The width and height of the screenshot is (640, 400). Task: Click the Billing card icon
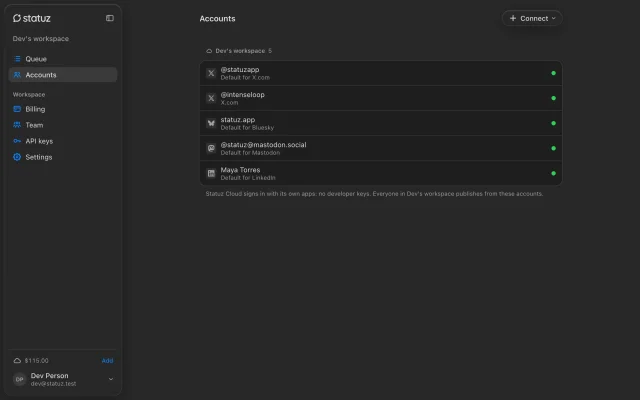17,109
